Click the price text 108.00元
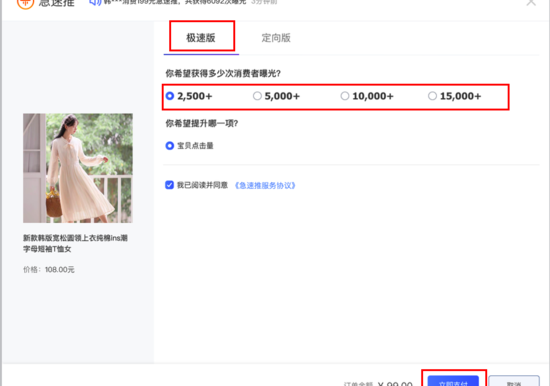The height and width of the screenshot is (386, 550). point(60,269)
